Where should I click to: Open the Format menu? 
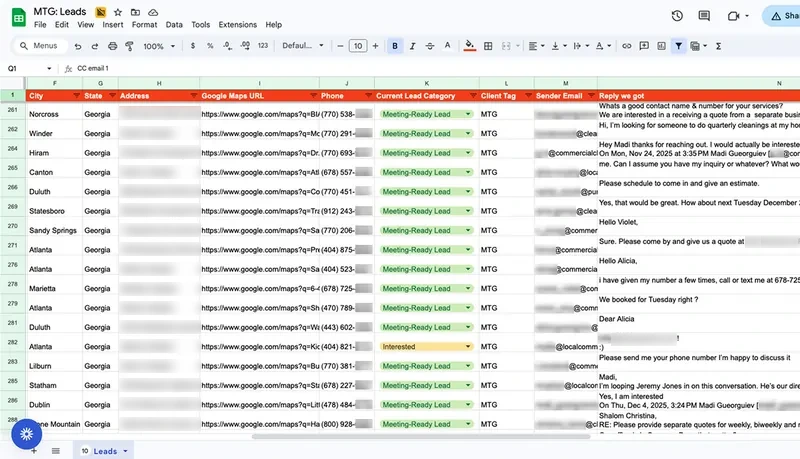tap(144, 24)
